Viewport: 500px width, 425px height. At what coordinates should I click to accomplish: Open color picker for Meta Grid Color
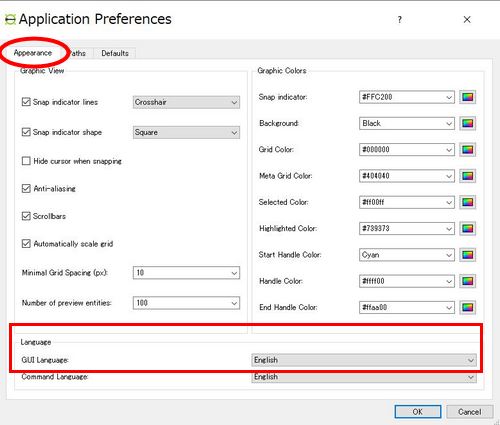click(x=467, y=176)
